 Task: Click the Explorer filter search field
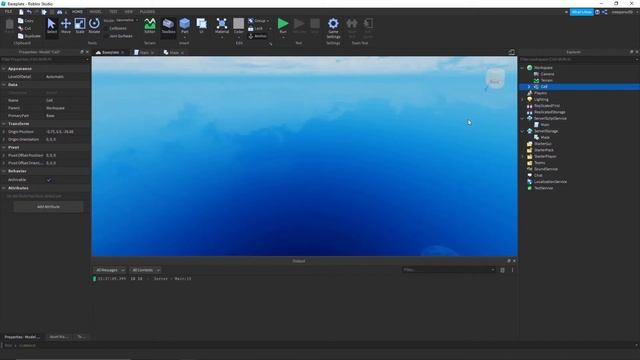(x=578, y=59)
